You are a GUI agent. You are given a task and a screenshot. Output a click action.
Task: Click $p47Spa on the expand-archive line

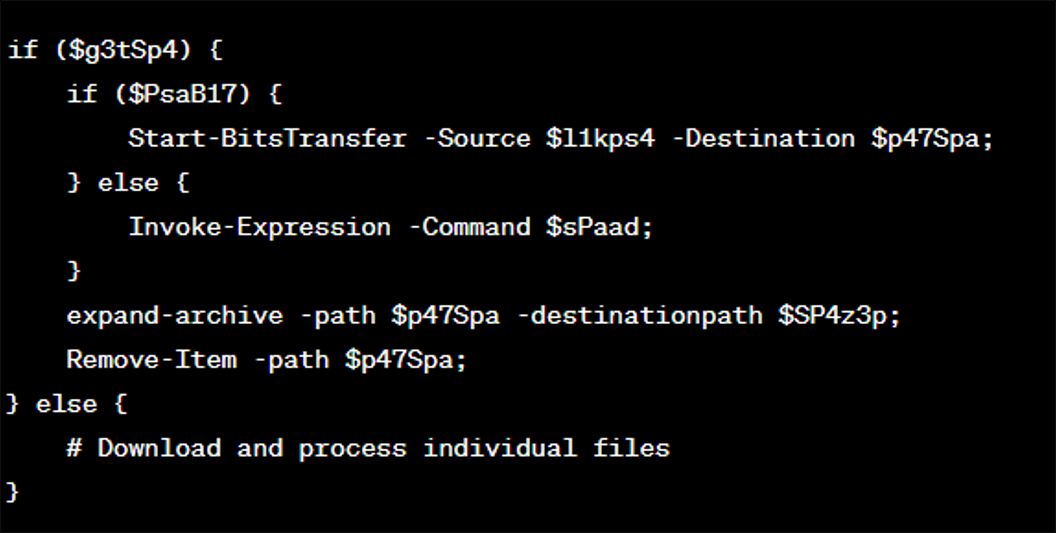click(x=445, y=316)
